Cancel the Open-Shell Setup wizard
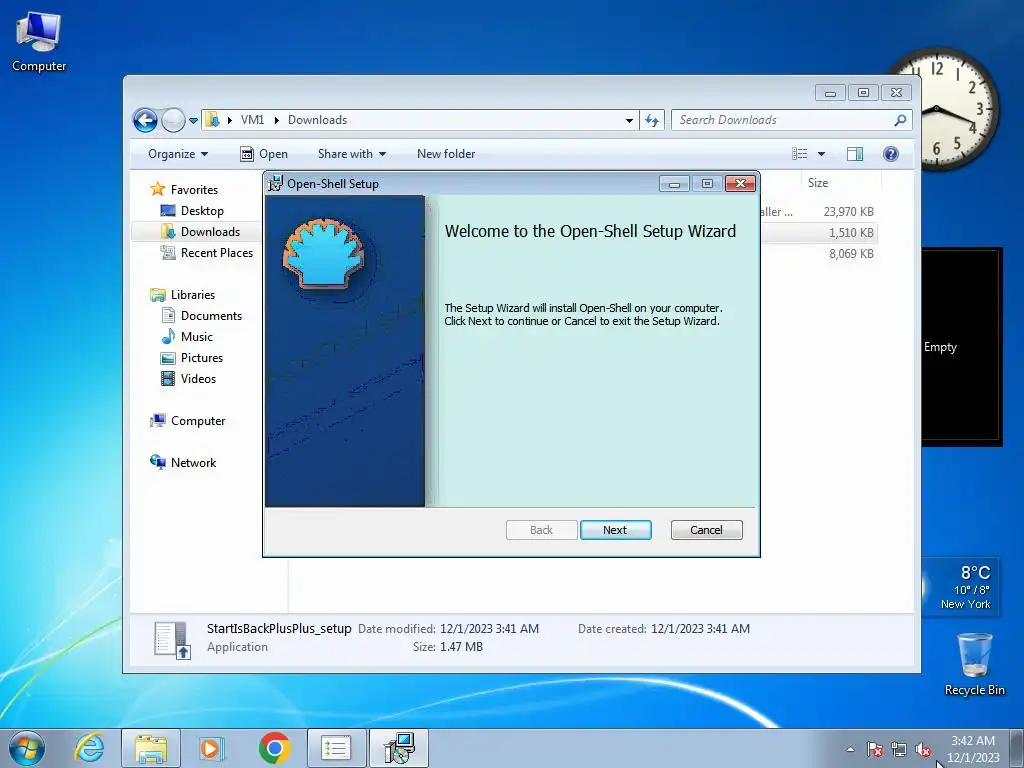Viewport: 1024px width, 768px height. (706, 530)
